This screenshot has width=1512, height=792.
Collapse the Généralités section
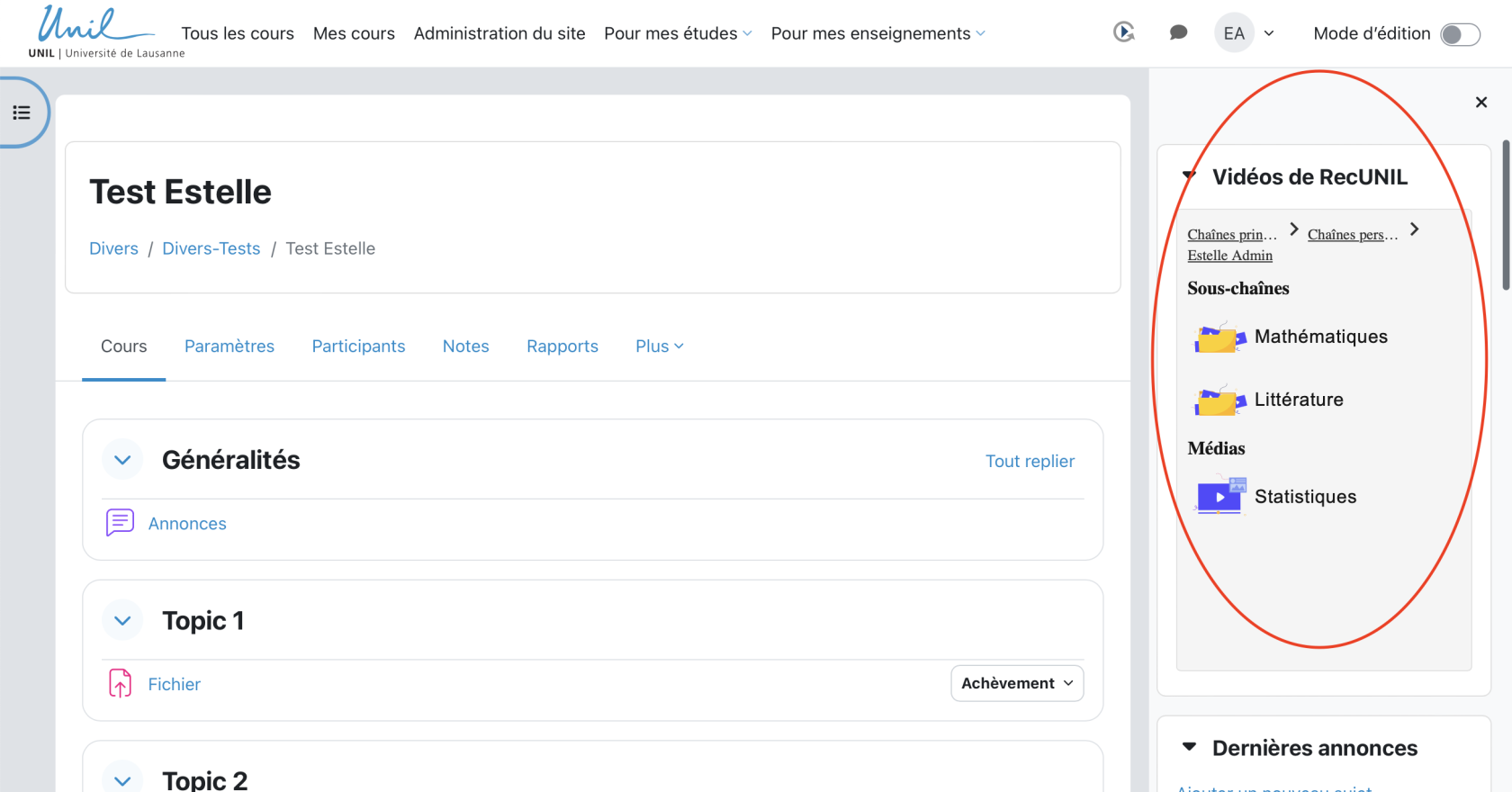tap(122, 460)
